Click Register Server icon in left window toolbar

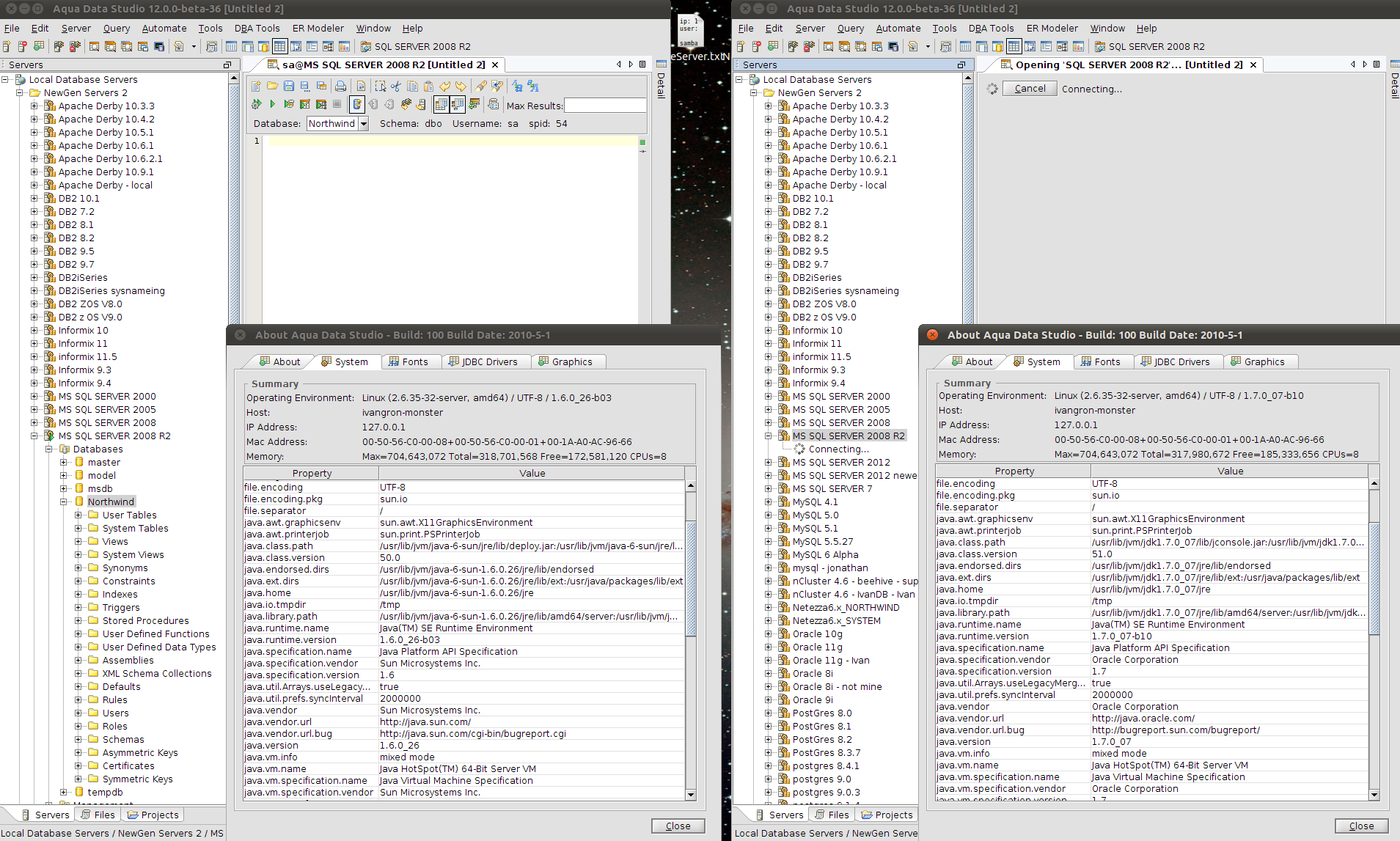coord(7,46)
